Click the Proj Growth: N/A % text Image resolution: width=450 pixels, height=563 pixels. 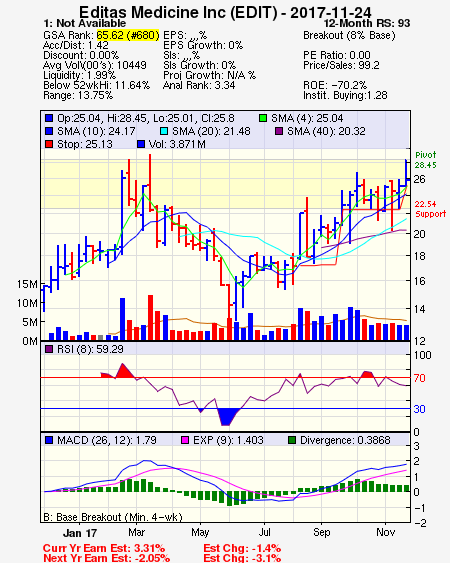[x=209, y=75]
